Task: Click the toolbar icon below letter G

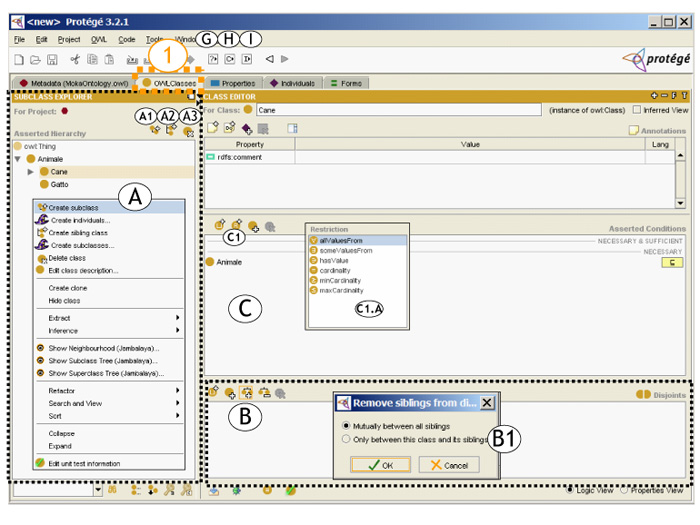Action: pyautogui.click(x=213, y=59)
